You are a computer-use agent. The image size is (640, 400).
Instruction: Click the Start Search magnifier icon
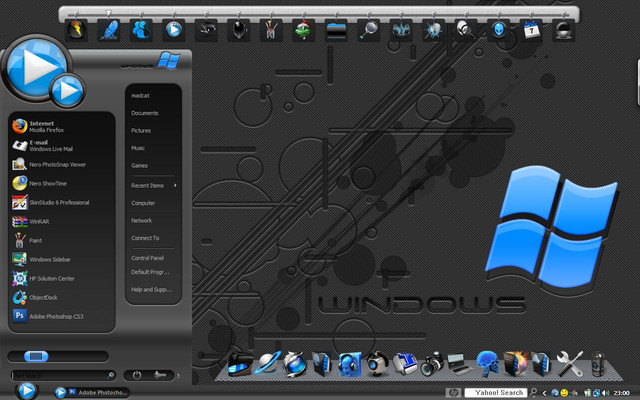coord(111,375)
